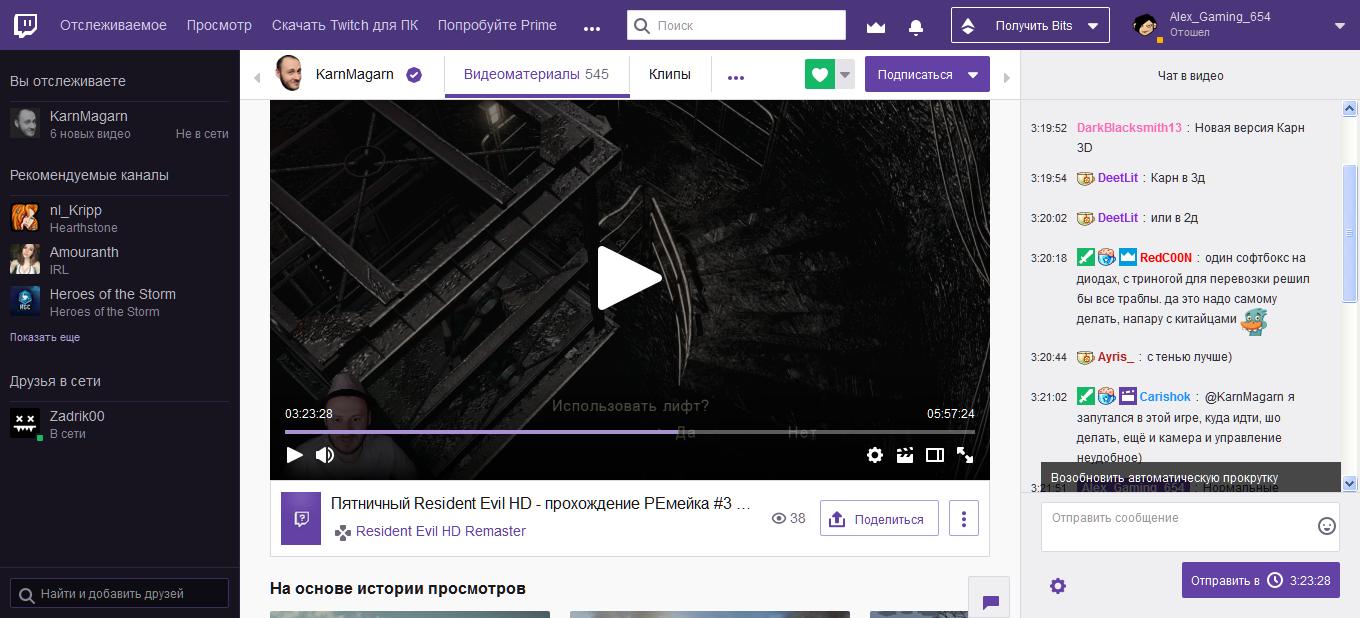Open more navigation options (three dots)

pos(592,29)
